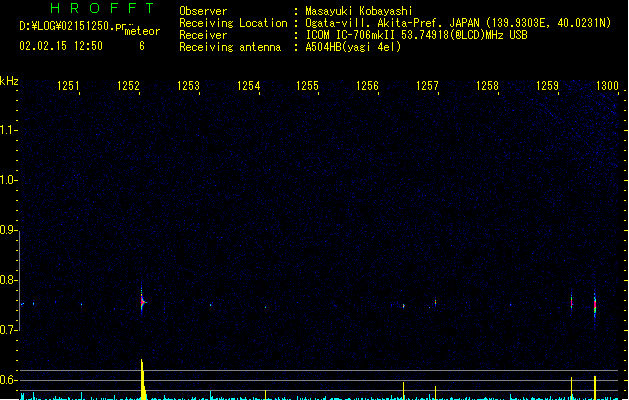Click the 0.7 kHz frequency label
This screenshot has width=629, height=400.
pos(8,330)
